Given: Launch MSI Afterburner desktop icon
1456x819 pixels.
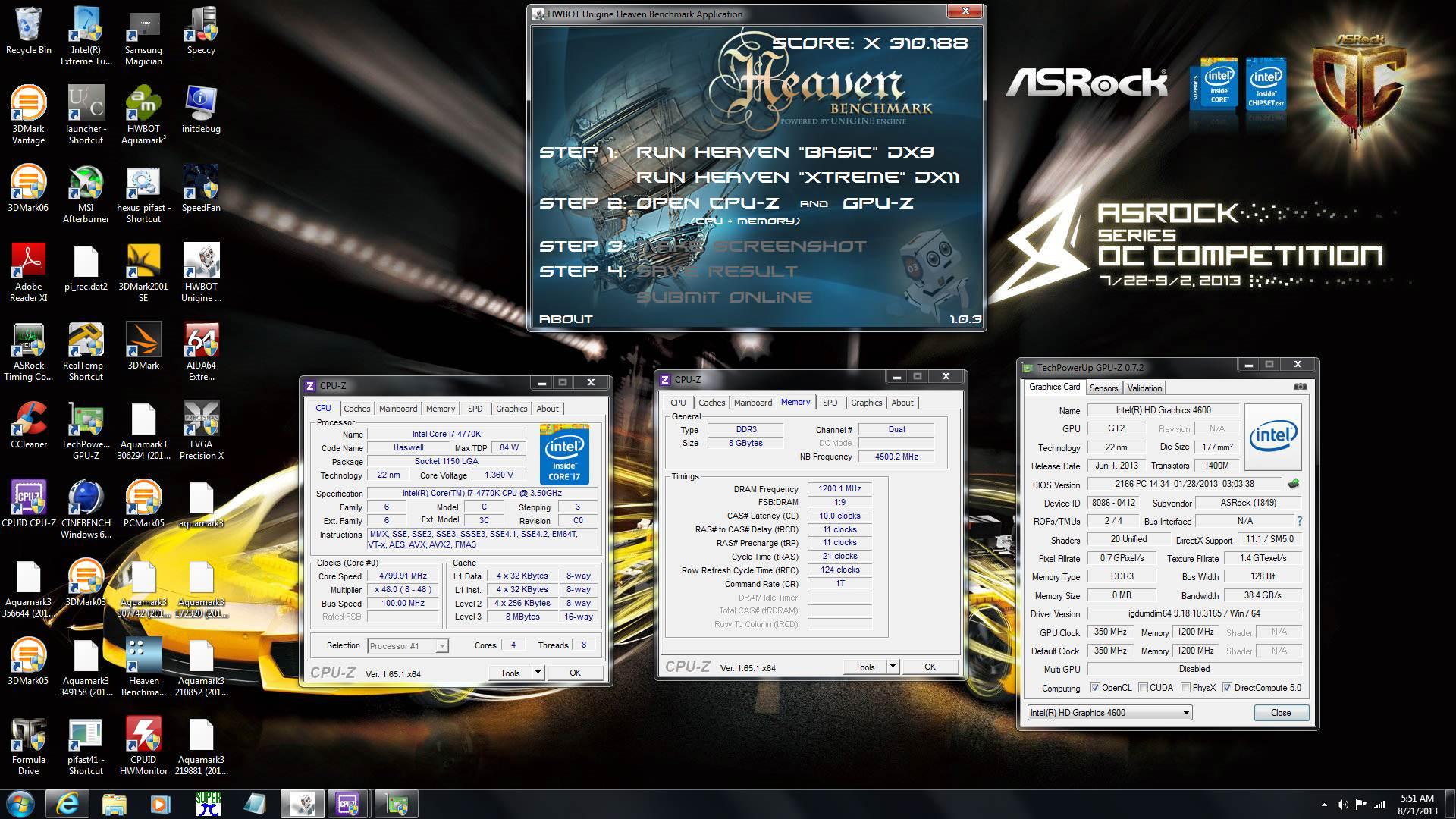Looking at the screenshot, I should coord(86,193).
